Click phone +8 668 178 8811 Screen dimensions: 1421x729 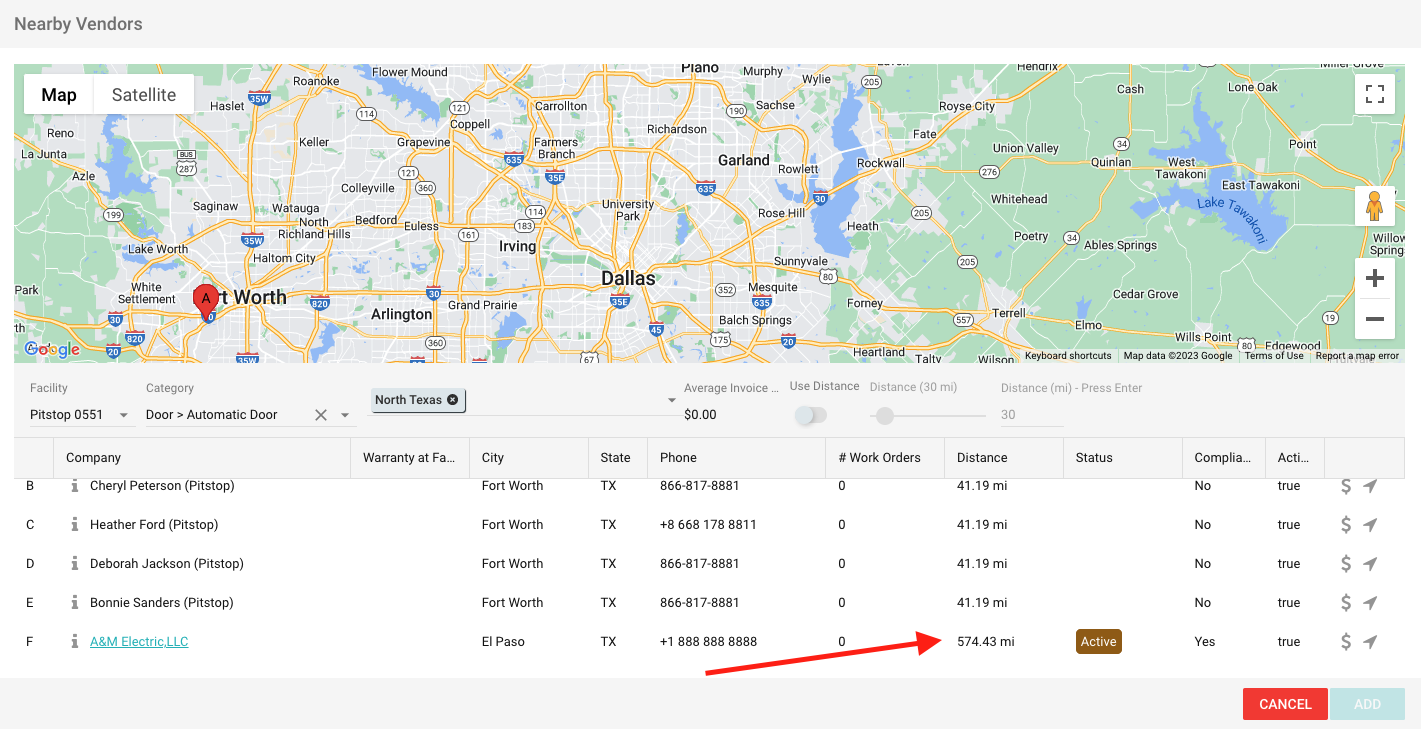708,524
